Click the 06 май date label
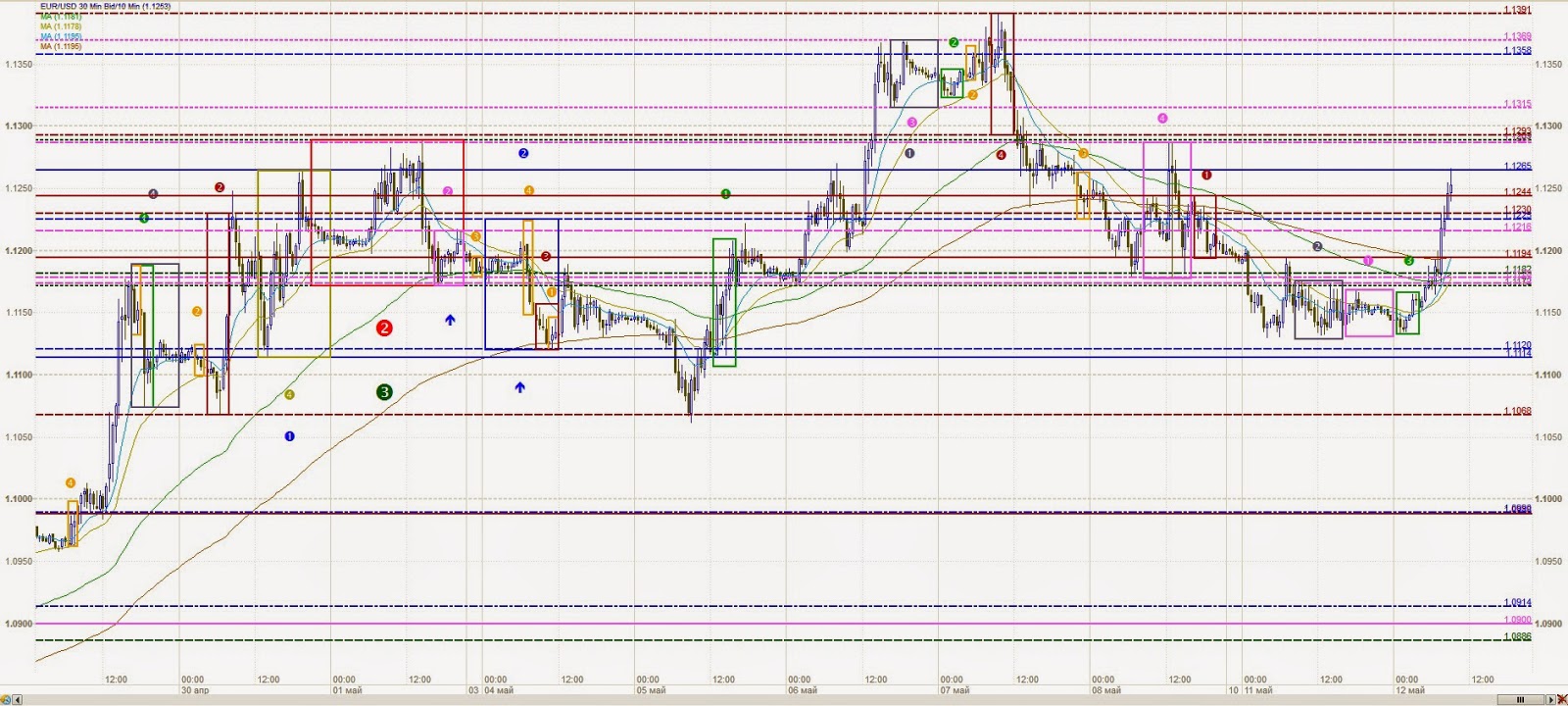The image size is (1568, 706). click(x=803, y=690)
